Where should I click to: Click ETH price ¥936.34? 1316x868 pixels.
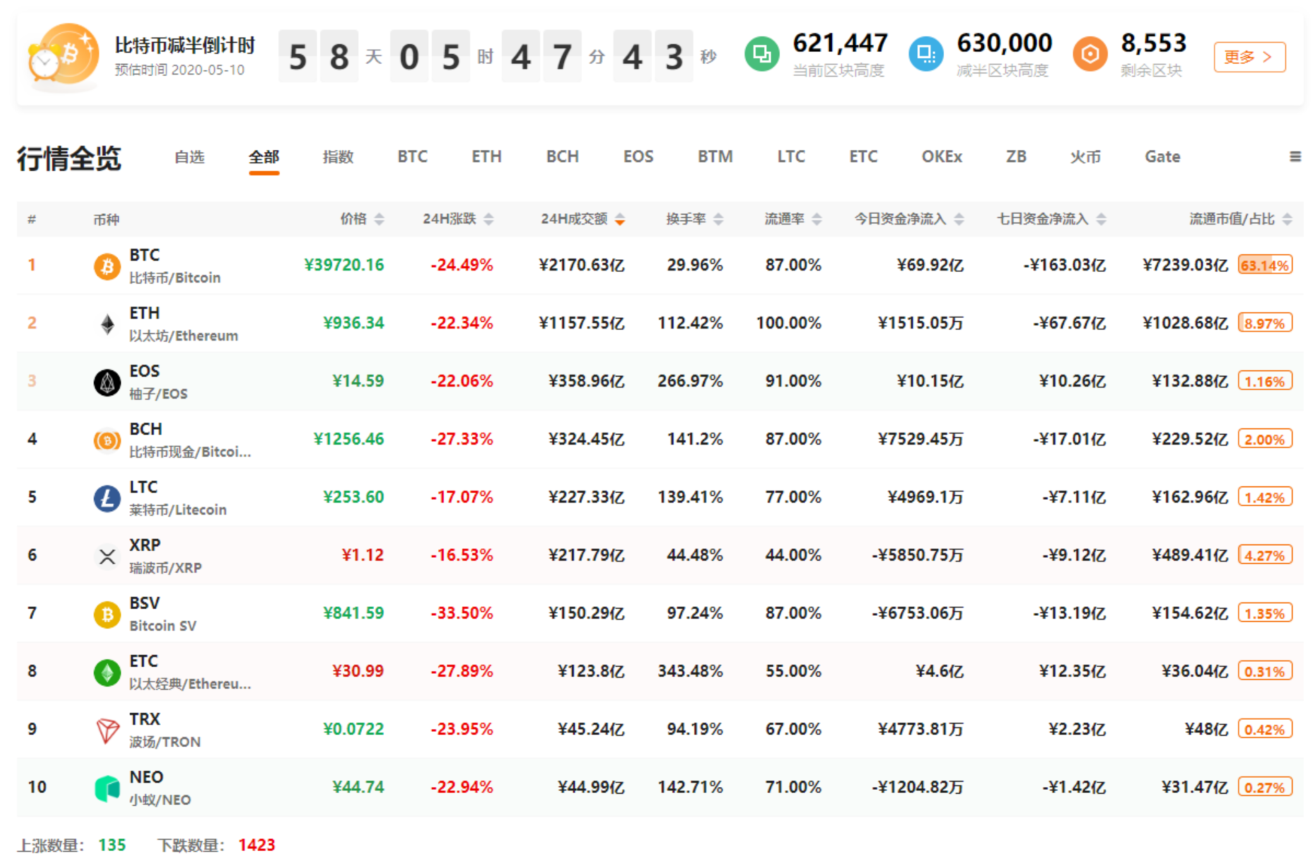353,323
